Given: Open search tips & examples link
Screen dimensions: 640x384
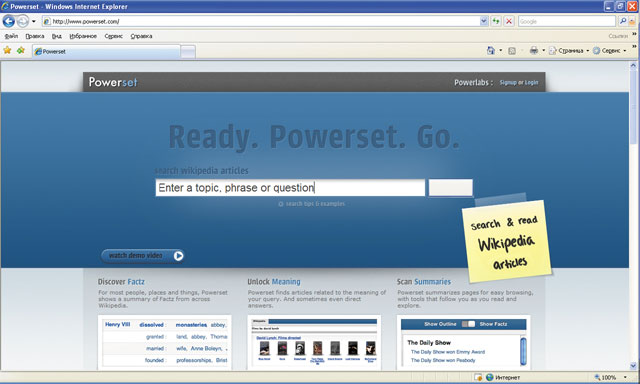Looking at the screenshot, I should (312, 204).
